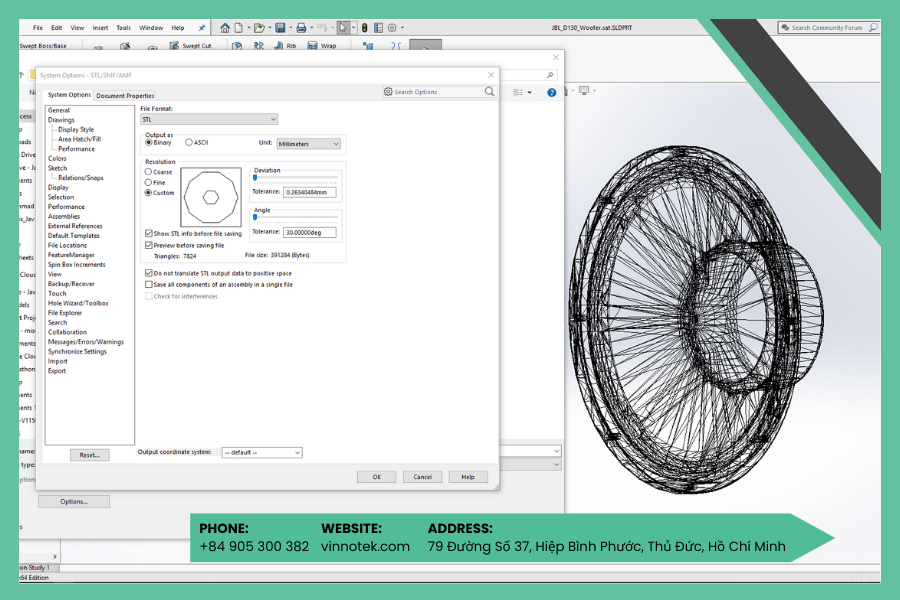Switch to the System Options tab
The image size is (900, 600).
coord(69,95)
